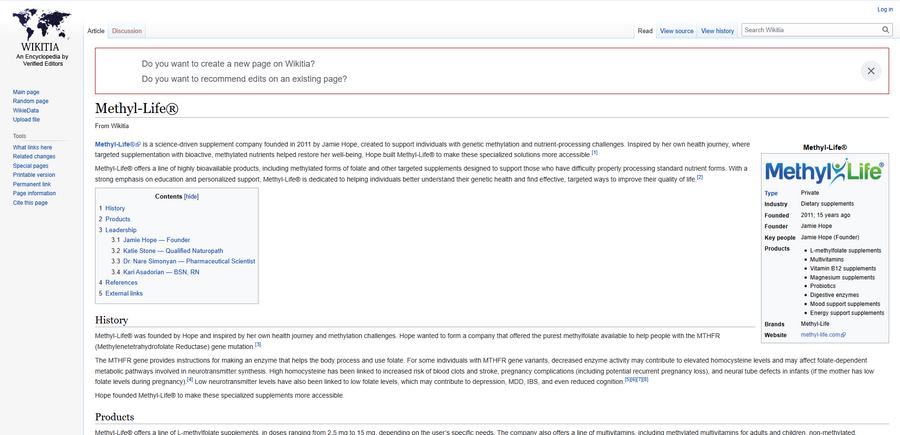
Task: Click the Type link in infobox
Action: [x=771, y=193]
